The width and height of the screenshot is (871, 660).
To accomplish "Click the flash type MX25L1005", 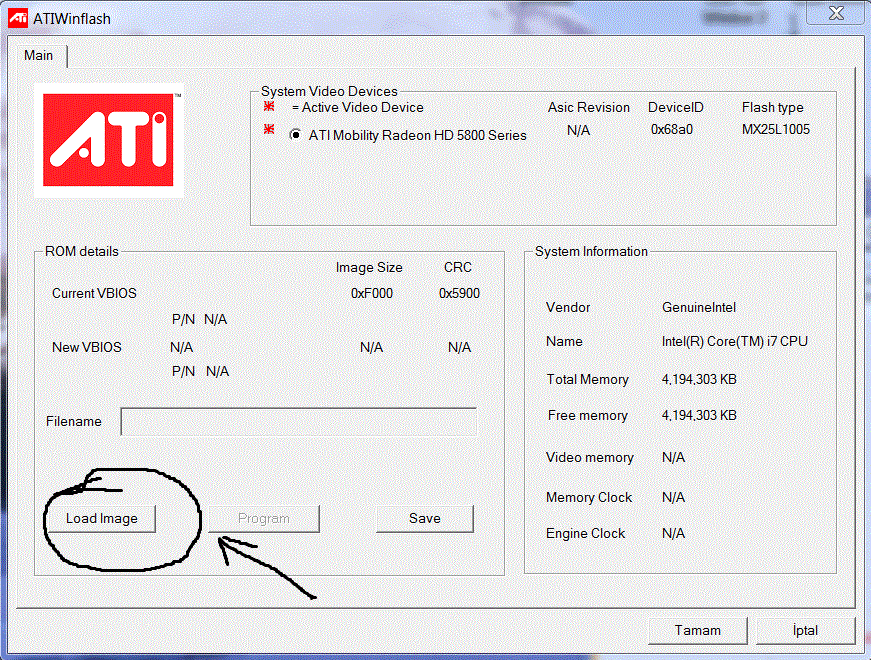I will [776, 129].
